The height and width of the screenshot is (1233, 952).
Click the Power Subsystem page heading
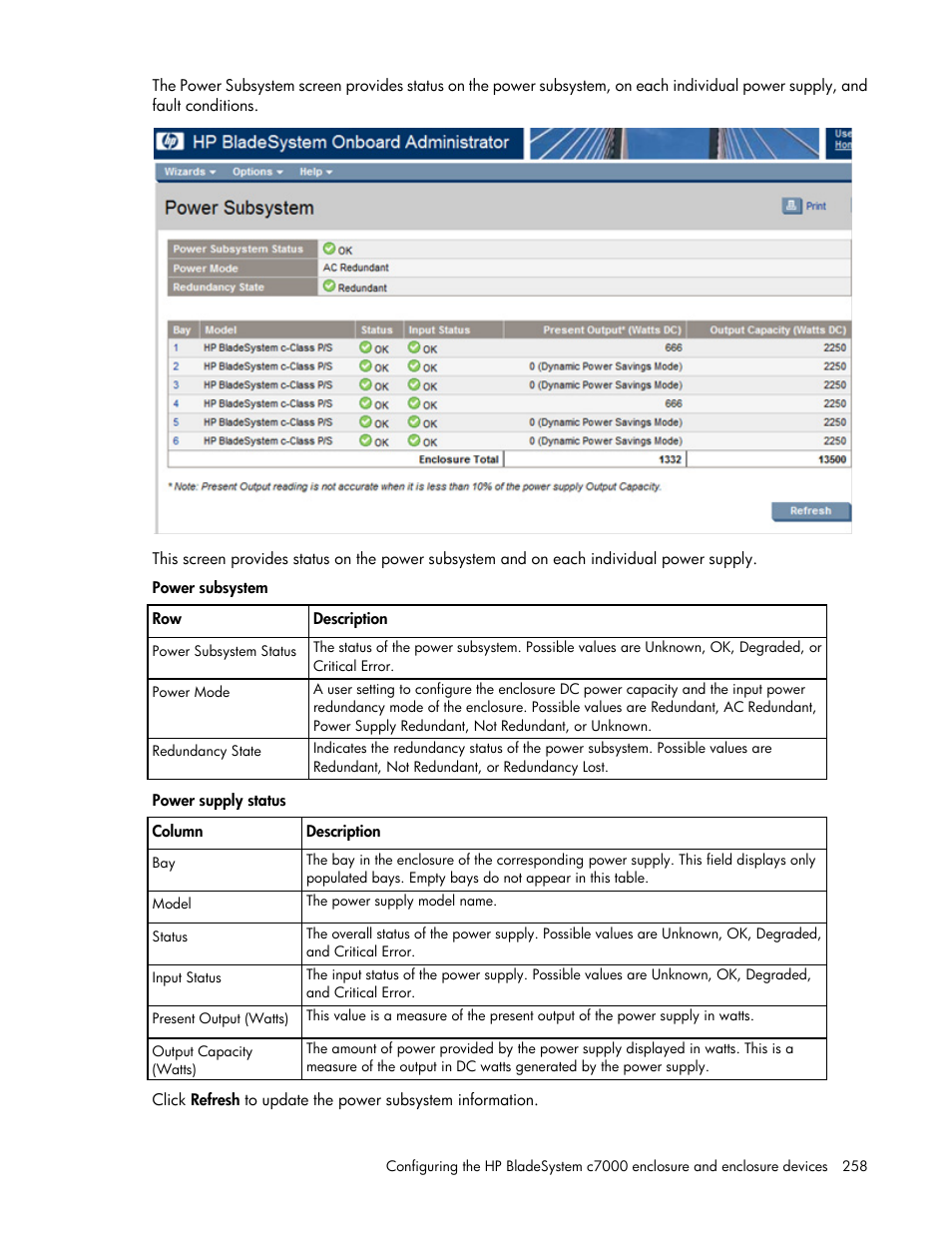click(239, 208)
